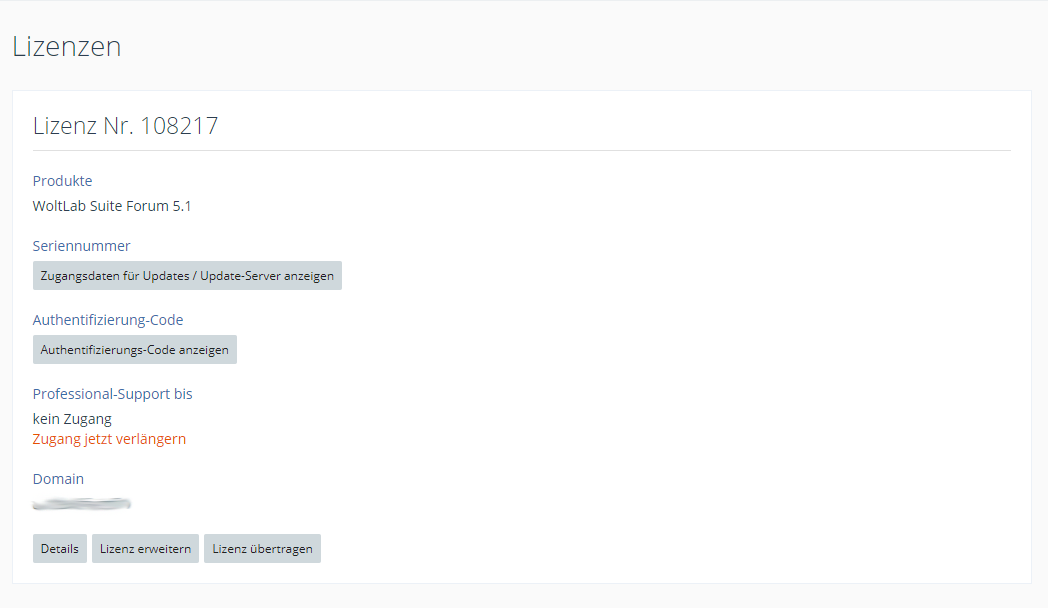Click the words 'Lizenz Nr.' in the card title

(83, 126)
